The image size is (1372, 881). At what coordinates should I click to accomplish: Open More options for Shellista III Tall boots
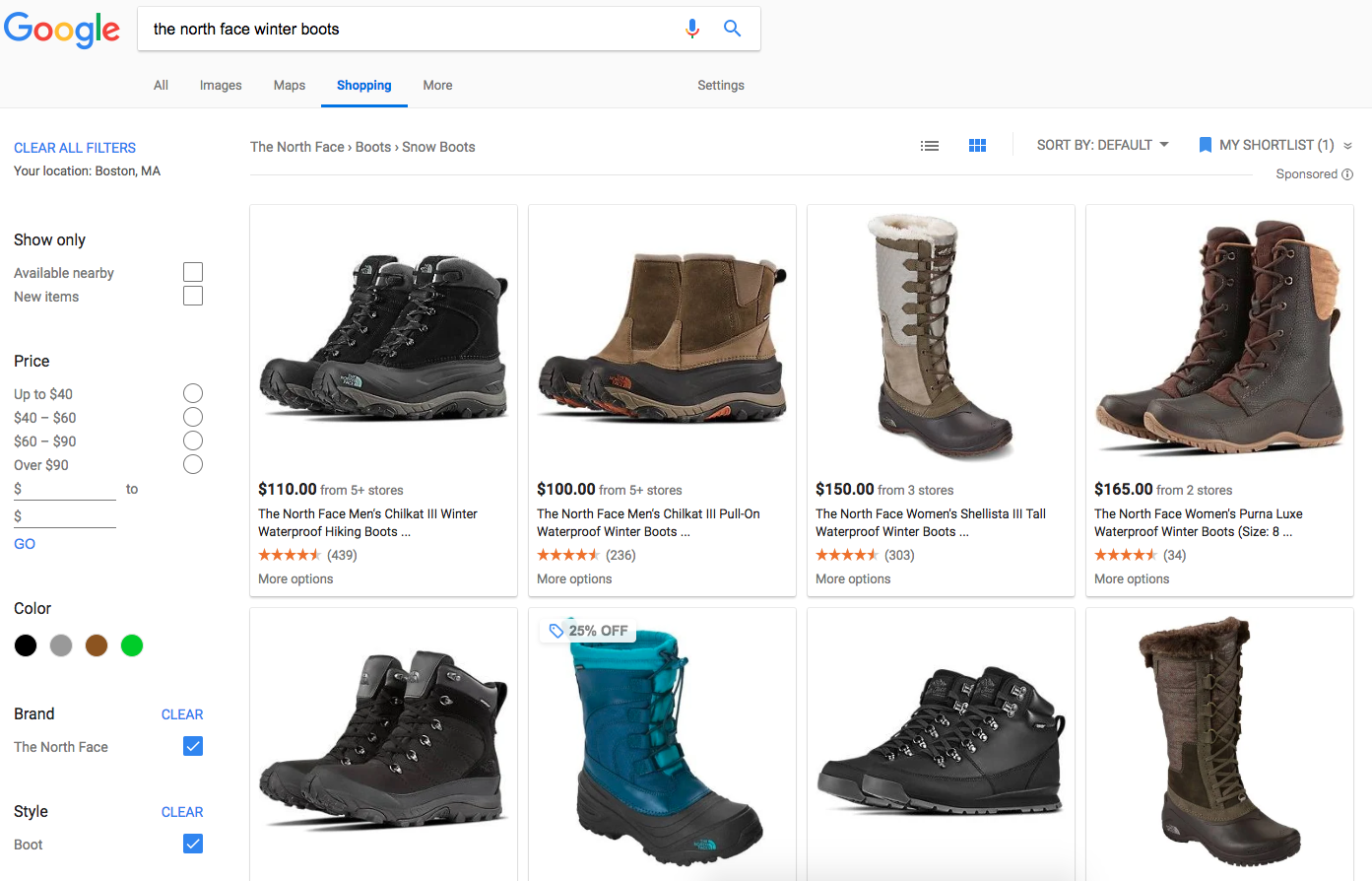coord(853,578)
